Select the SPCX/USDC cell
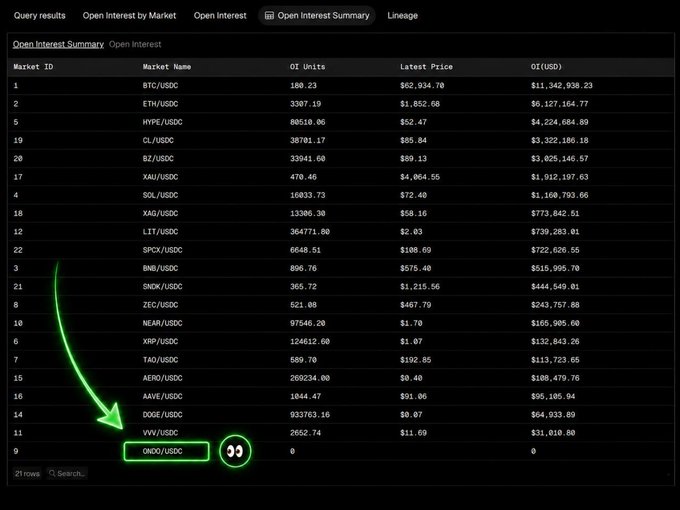This screenshot has width=680, height=510. point(163,250)
